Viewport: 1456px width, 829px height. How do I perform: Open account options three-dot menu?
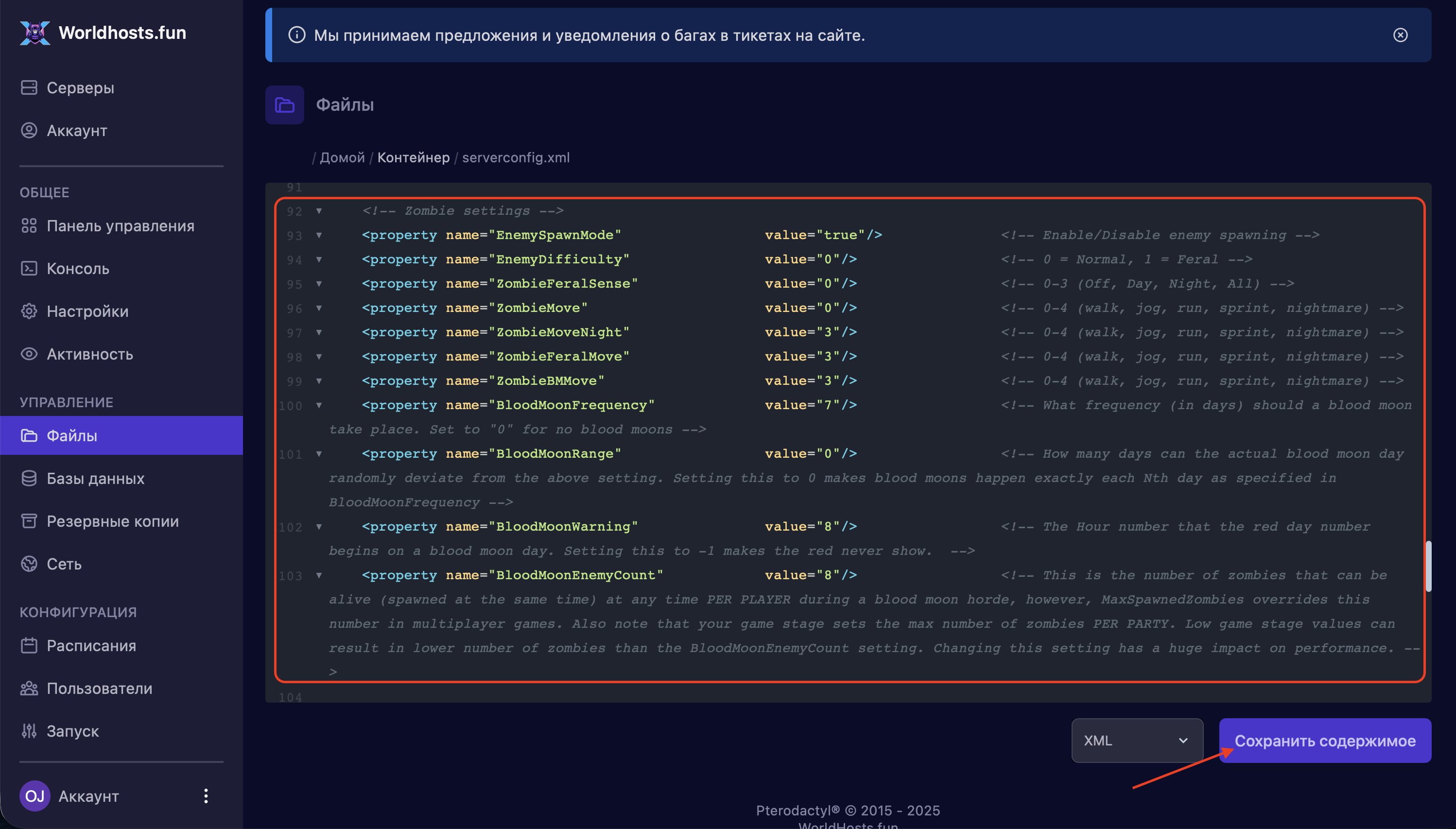click(206, 796)
